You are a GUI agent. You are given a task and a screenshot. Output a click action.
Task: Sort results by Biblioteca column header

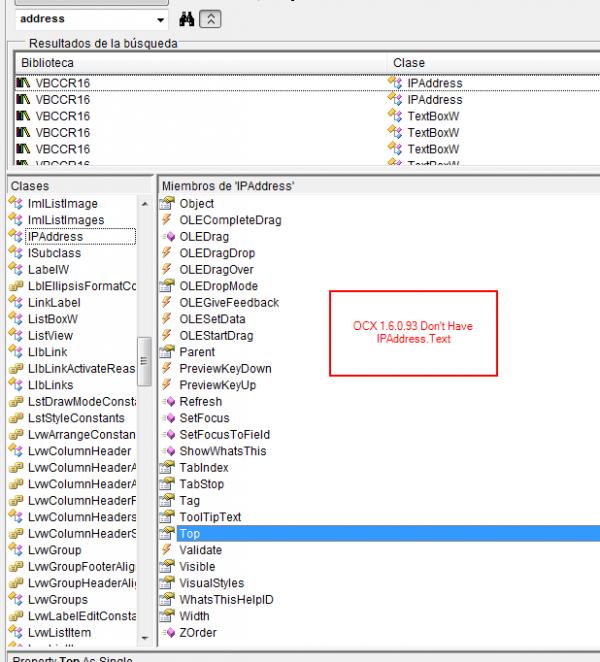(201, 63)
